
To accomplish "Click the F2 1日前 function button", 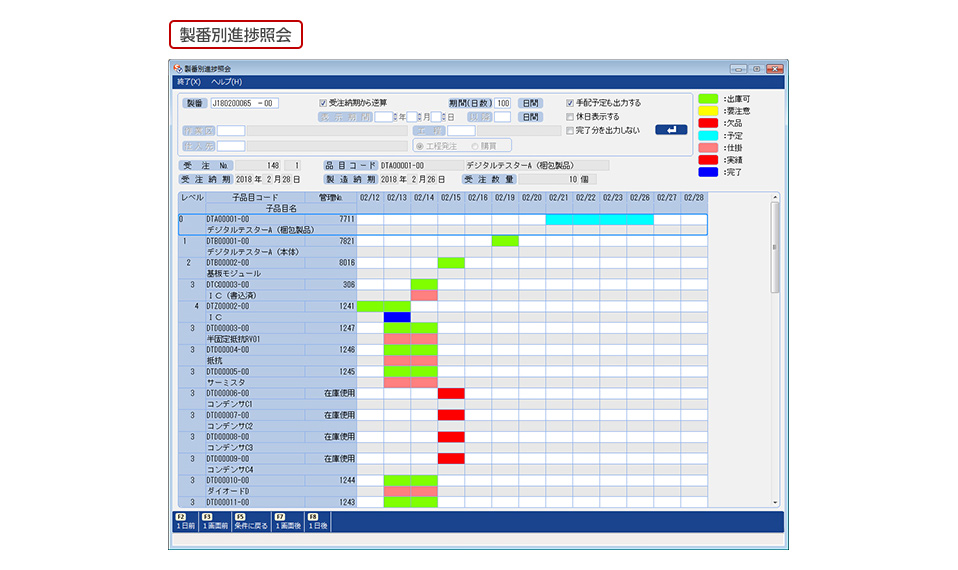I will 185,521.
